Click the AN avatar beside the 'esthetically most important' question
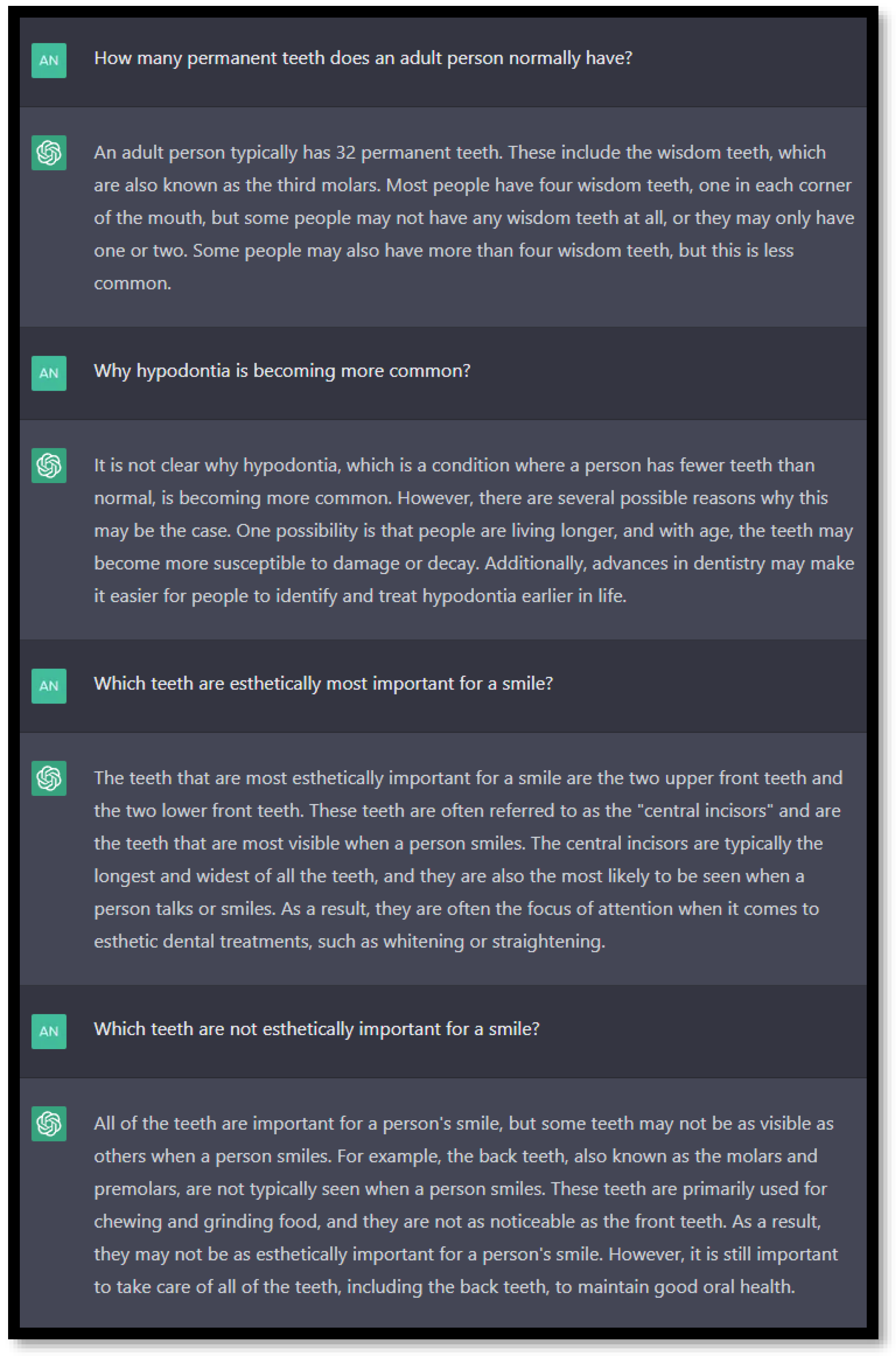The image size is (896, 1356). tap(49, 686)
